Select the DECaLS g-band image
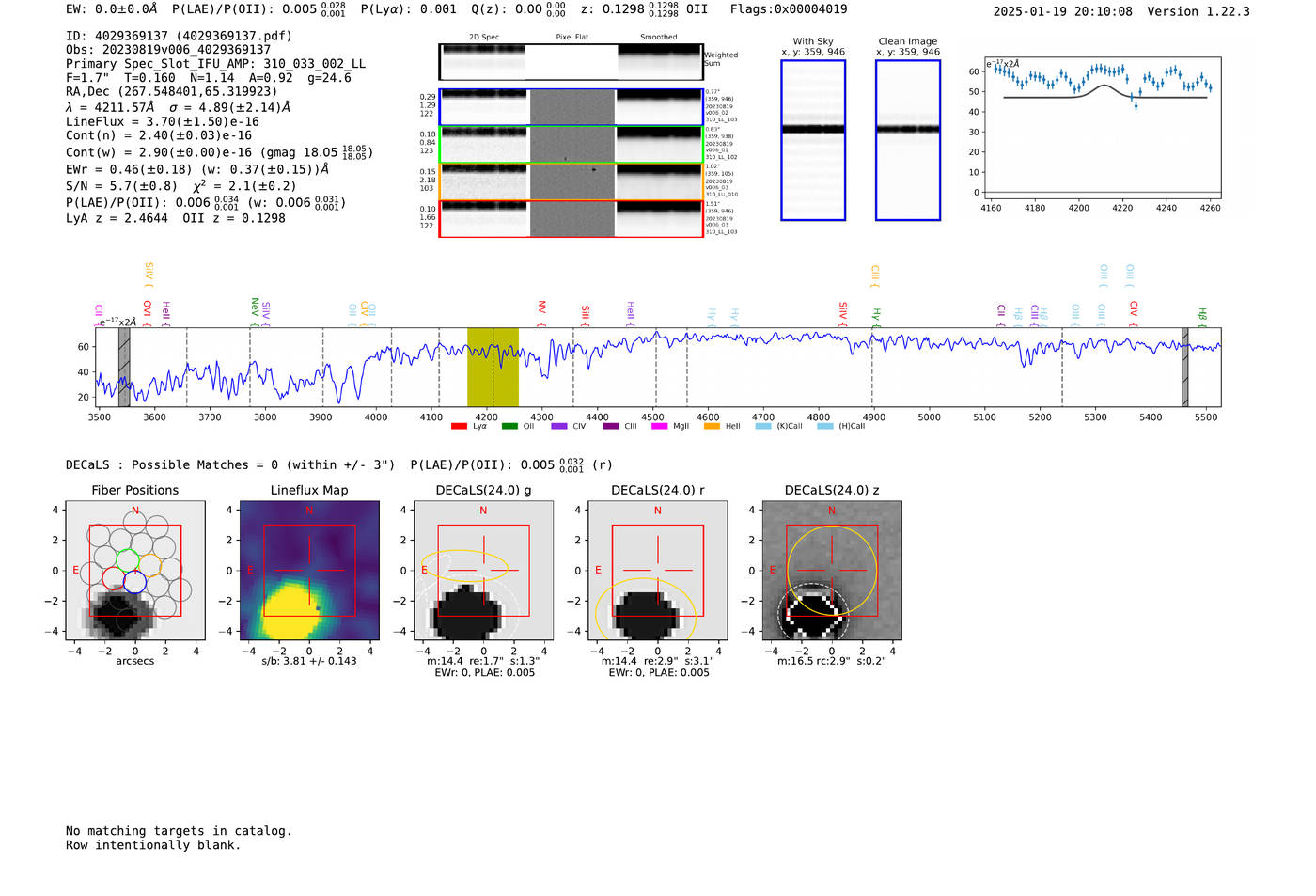Image resolution: width=1316 pixels, height=896 pixels. [x=483, y=570]
